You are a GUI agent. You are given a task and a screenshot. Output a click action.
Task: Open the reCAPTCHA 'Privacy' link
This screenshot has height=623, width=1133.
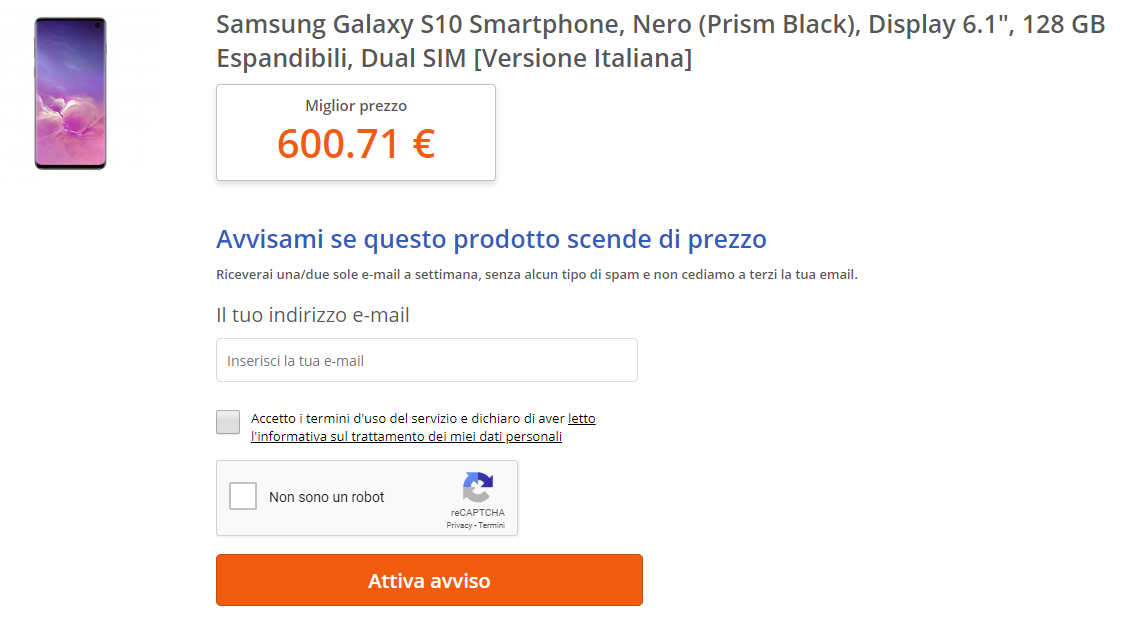click(459, 525)
